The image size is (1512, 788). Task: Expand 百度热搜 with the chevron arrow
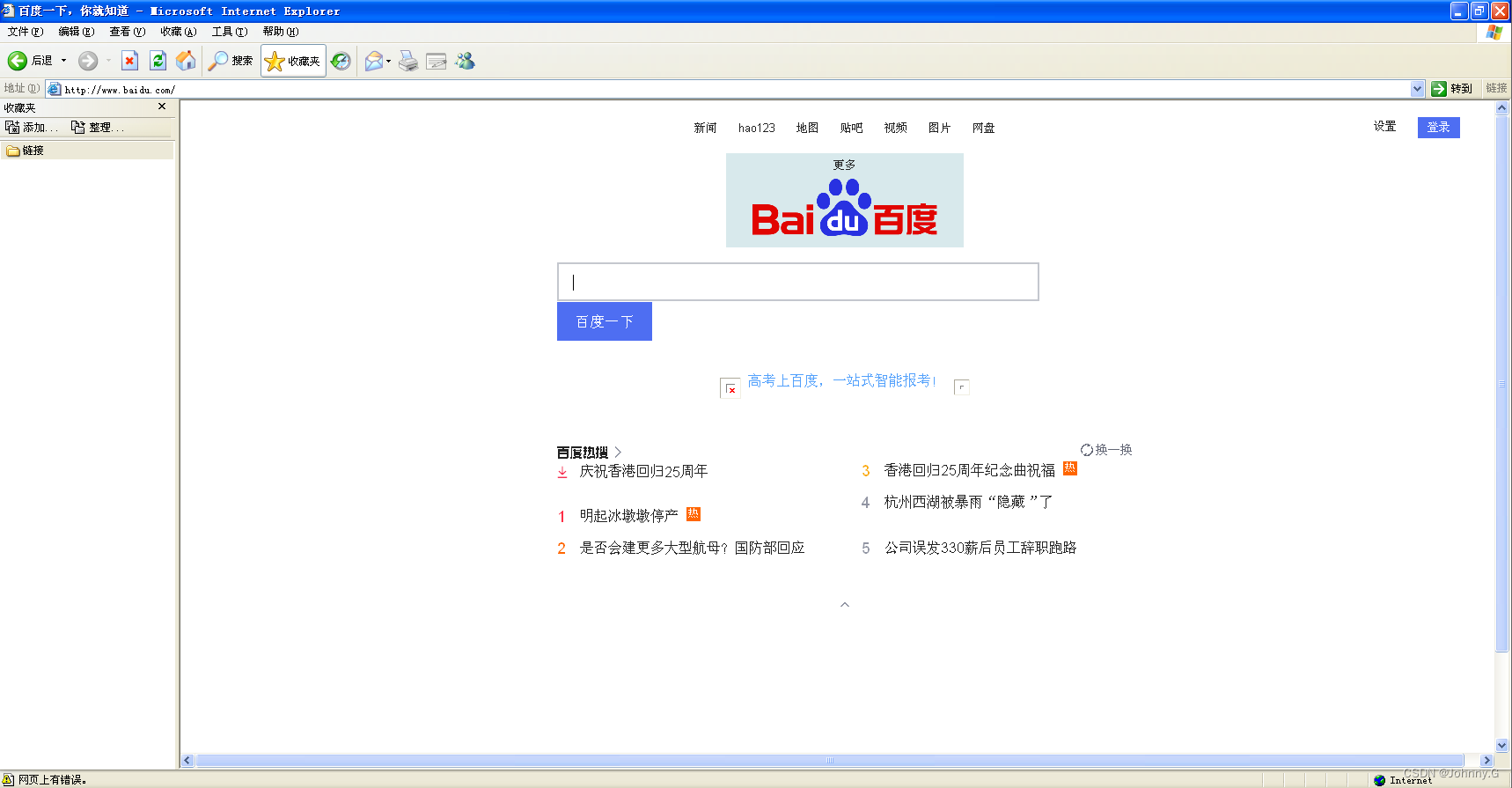[618, 453]
